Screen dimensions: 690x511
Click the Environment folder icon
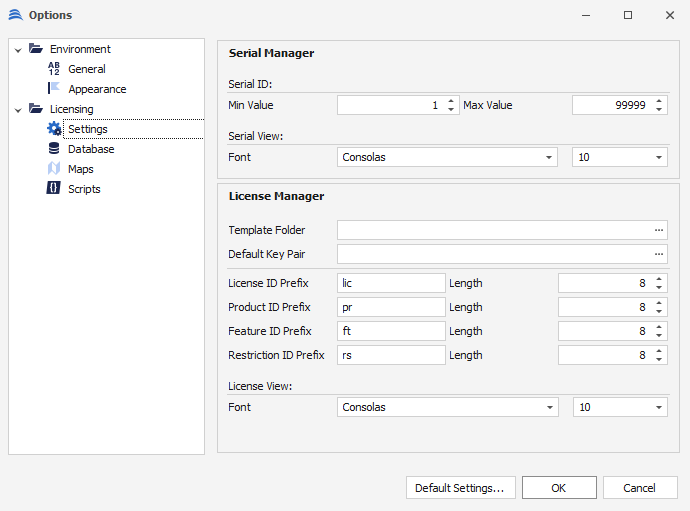pyautogui.click(x=36, y=49)
